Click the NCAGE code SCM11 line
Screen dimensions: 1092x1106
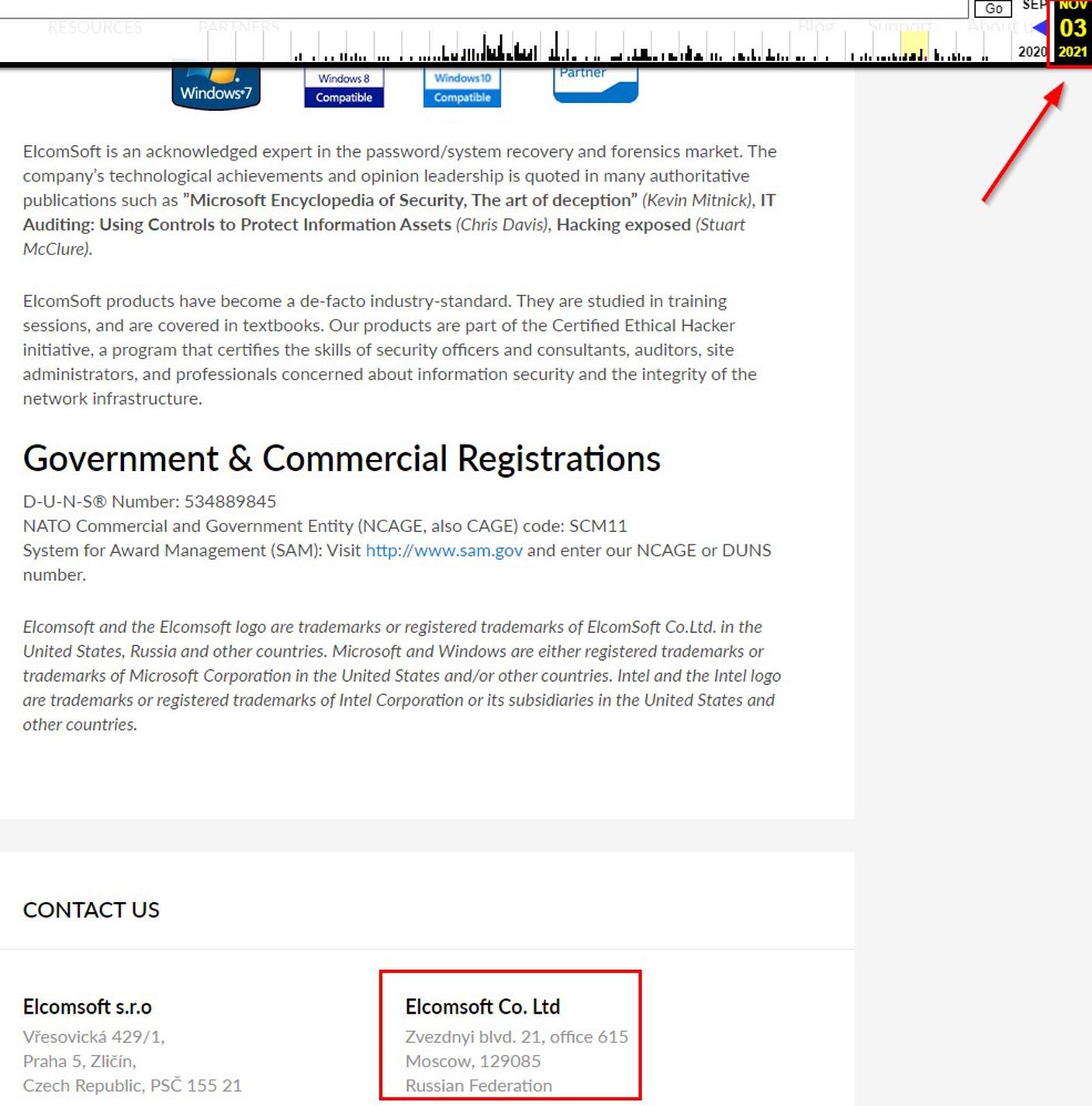(x=325, y=526)
